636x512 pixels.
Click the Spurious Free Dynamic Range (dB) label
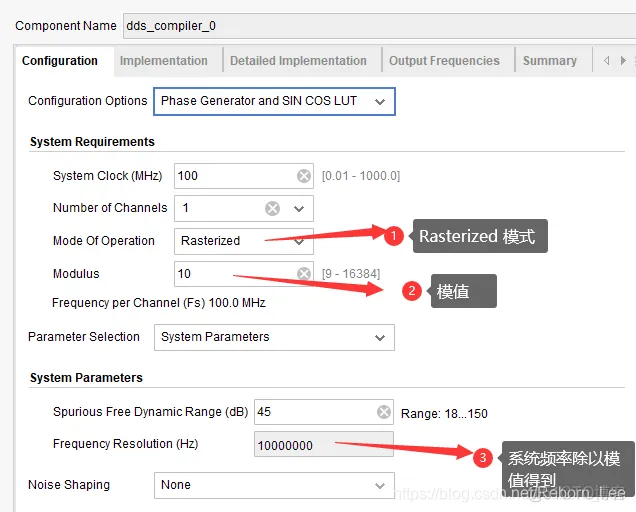coord(150,412)
